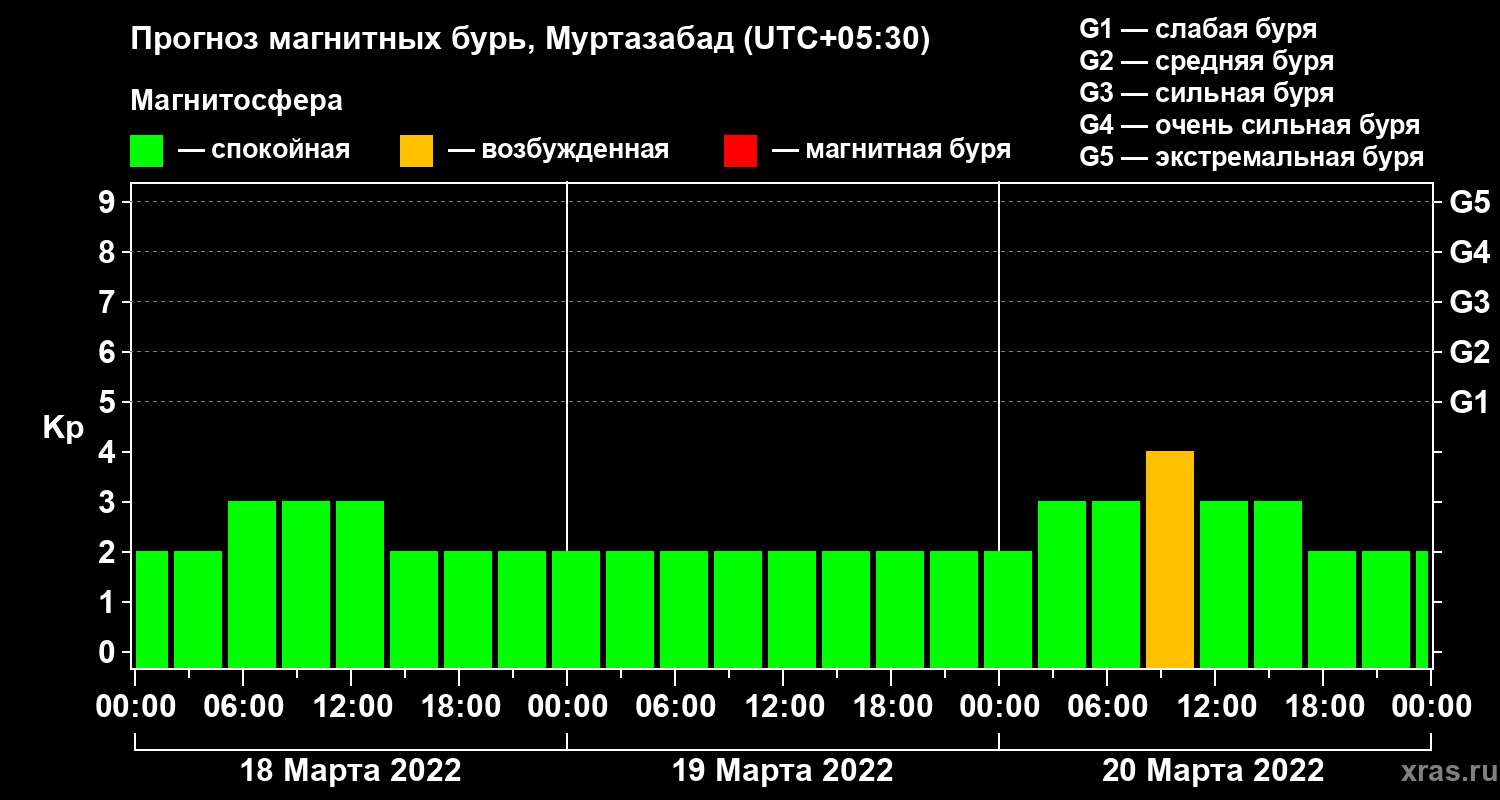Viewport: 1500px width, 800px height.
Task: Click the Kp axis value 4
Action: (x=109, y=452)
